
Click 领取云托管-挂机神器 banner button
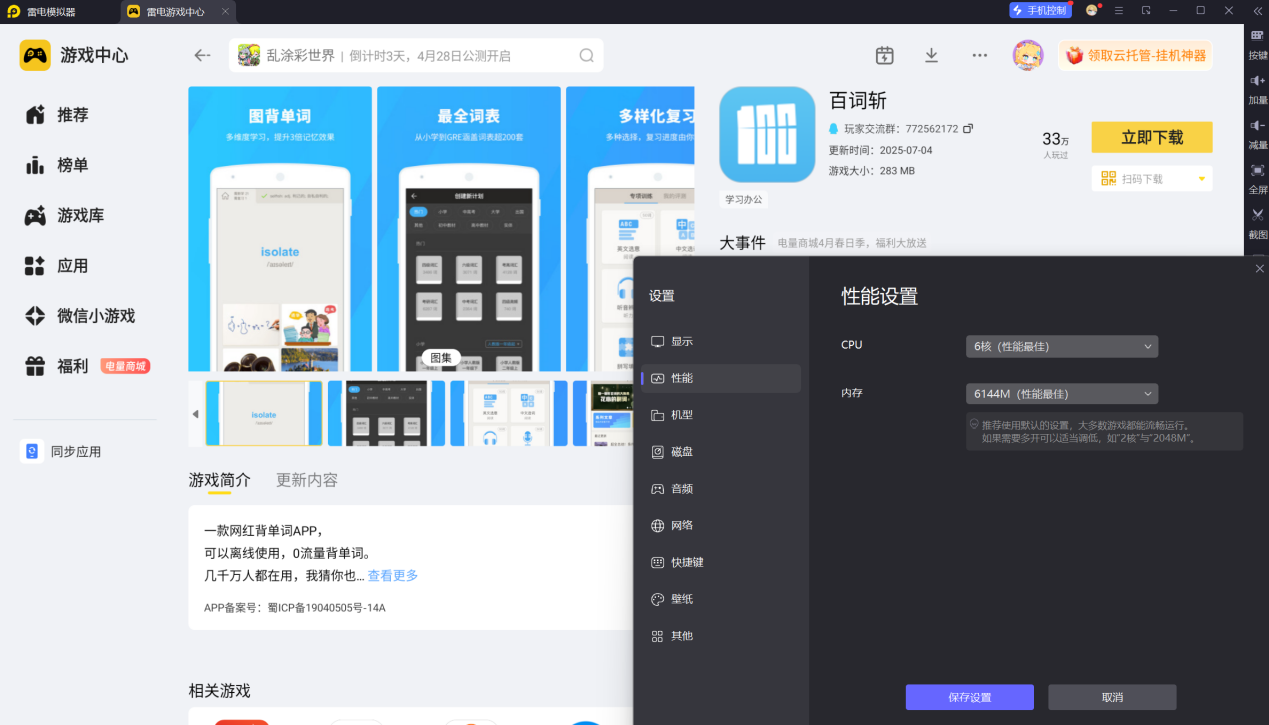1136,55
